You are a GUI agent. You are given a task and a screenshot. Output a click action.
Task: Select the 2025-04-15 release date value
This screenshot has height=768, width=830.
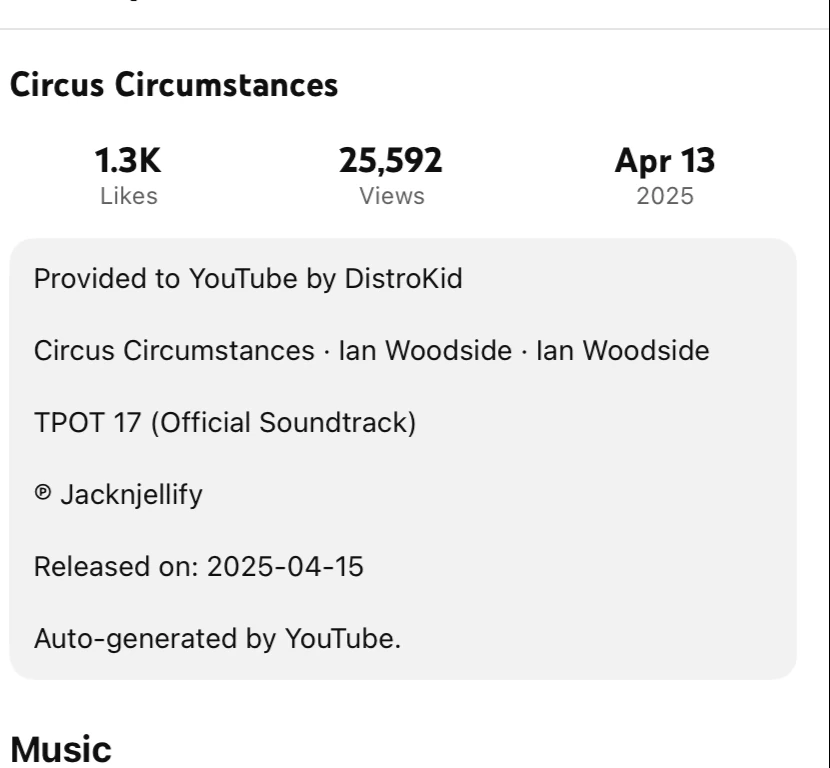pos(285,567)
